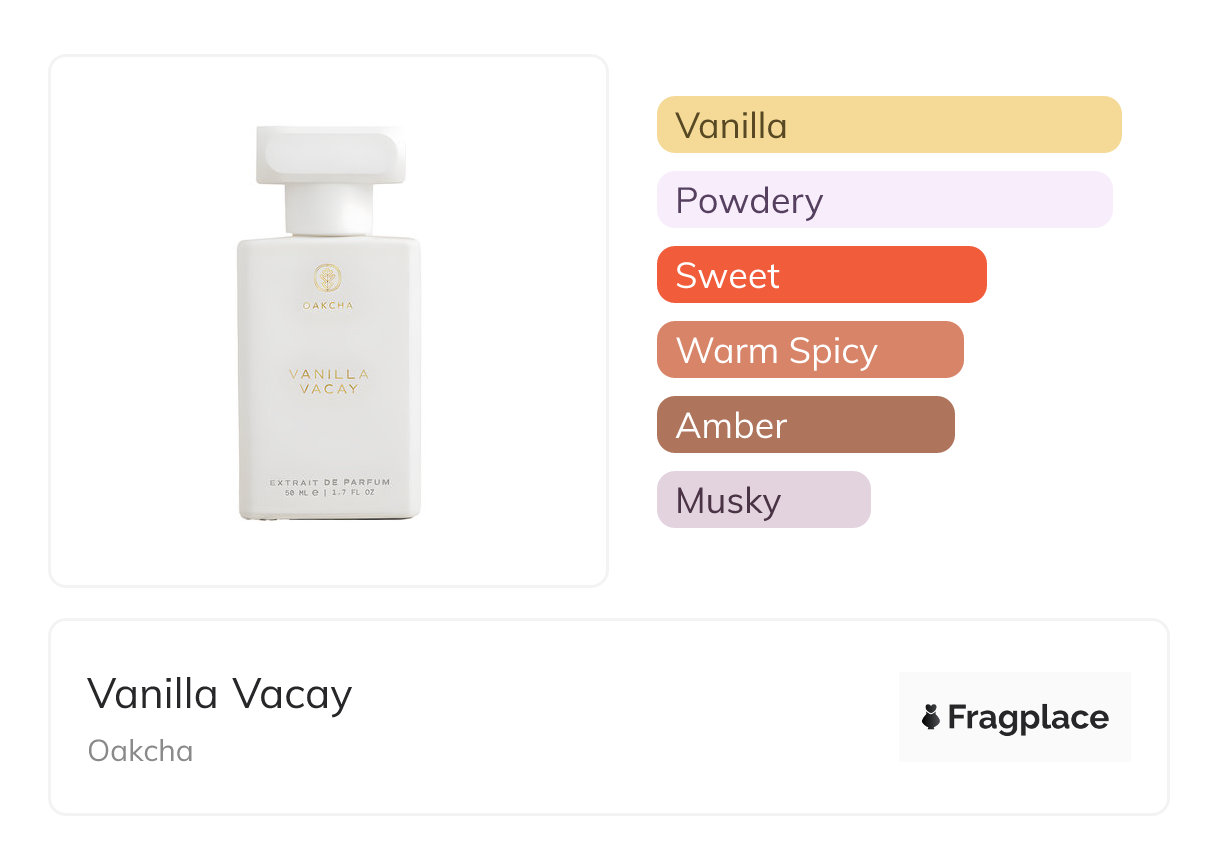Click the EXTRAIT DE PARFUM text on the bottle
1218x864 pixels.
tap(330, 483)
